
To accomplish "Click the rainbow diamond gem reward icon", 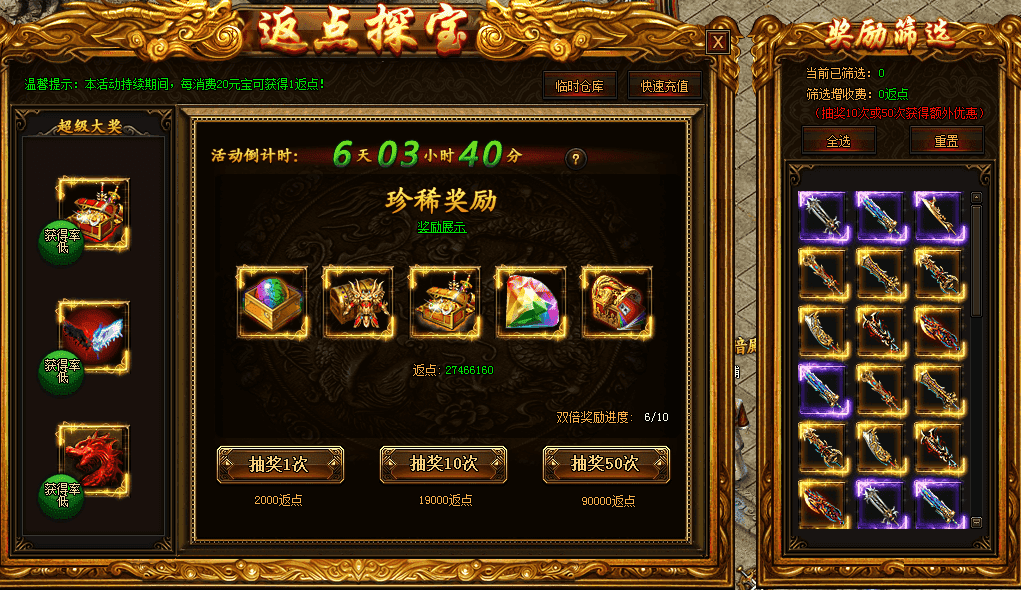I will coord(531,302).
